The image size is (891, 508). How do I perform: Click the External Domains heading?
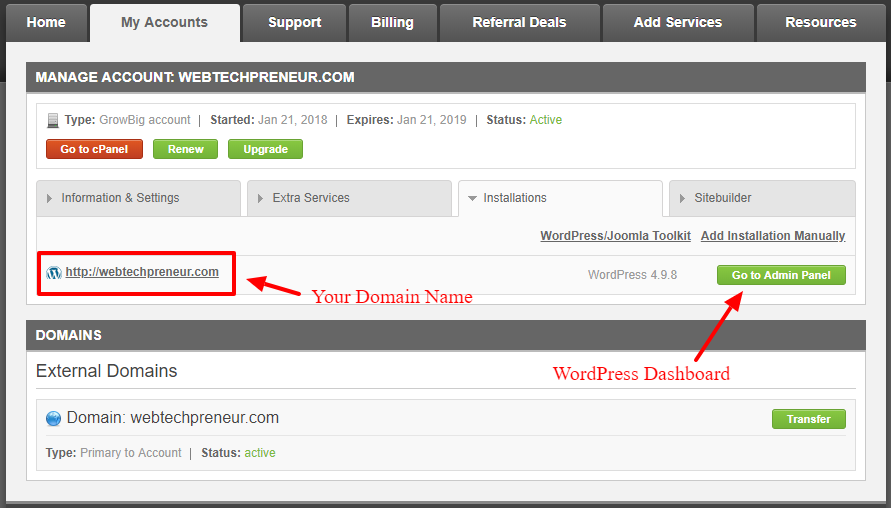coord(106,371)
